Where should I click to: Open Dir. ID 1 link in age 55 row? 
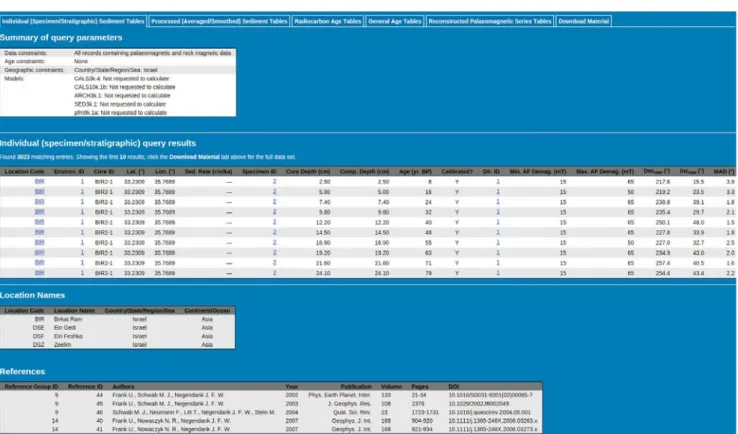498,242
